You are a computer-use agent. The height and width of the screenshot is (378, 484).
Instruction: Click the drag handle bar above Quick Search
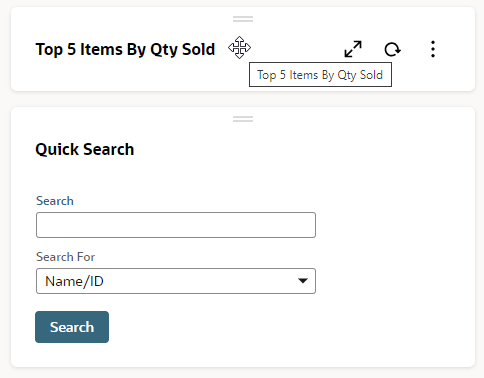(243, 119)
